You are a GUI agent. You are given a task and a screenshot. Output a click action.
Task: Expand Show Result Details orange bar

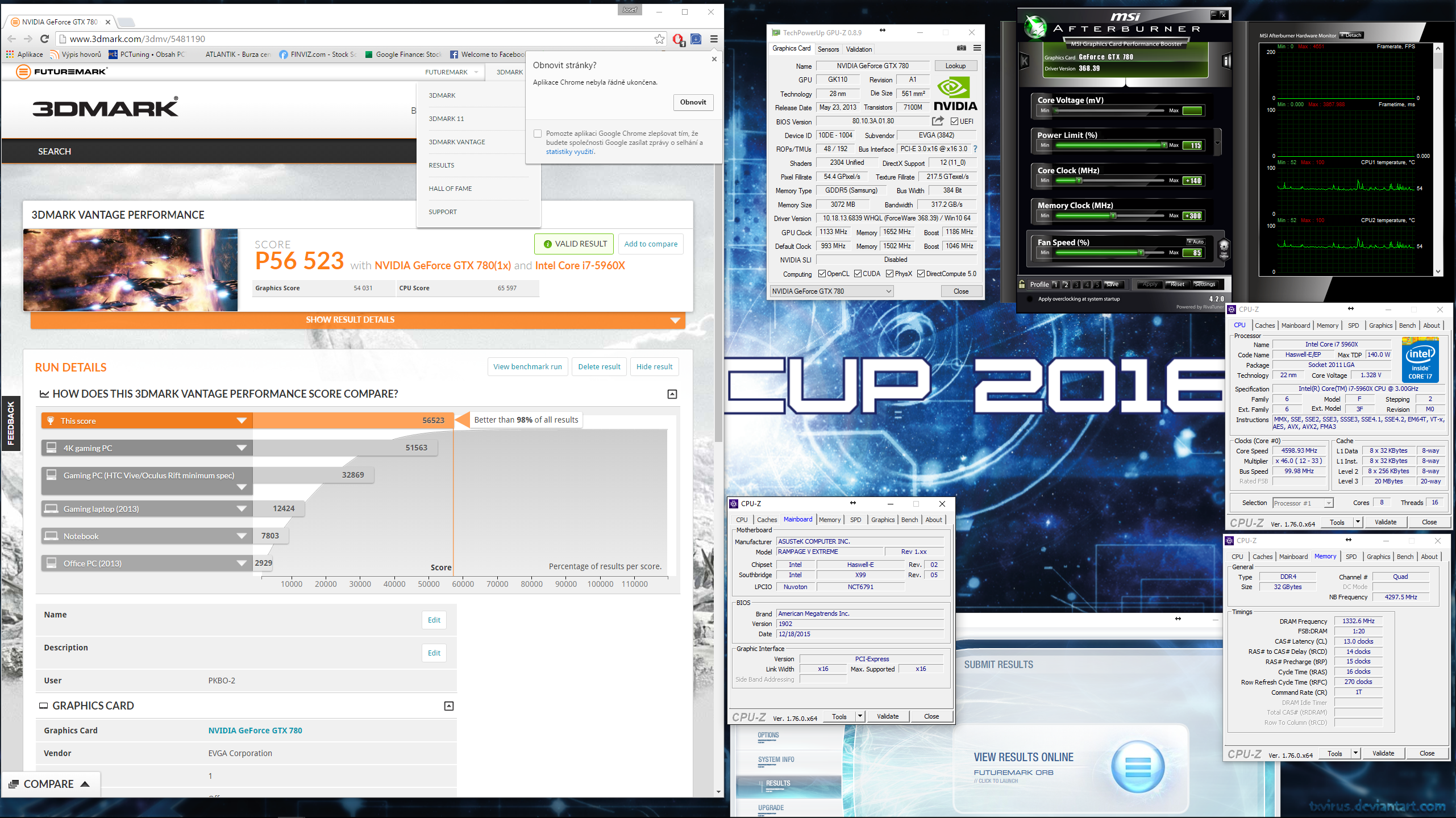coord(357,320)
